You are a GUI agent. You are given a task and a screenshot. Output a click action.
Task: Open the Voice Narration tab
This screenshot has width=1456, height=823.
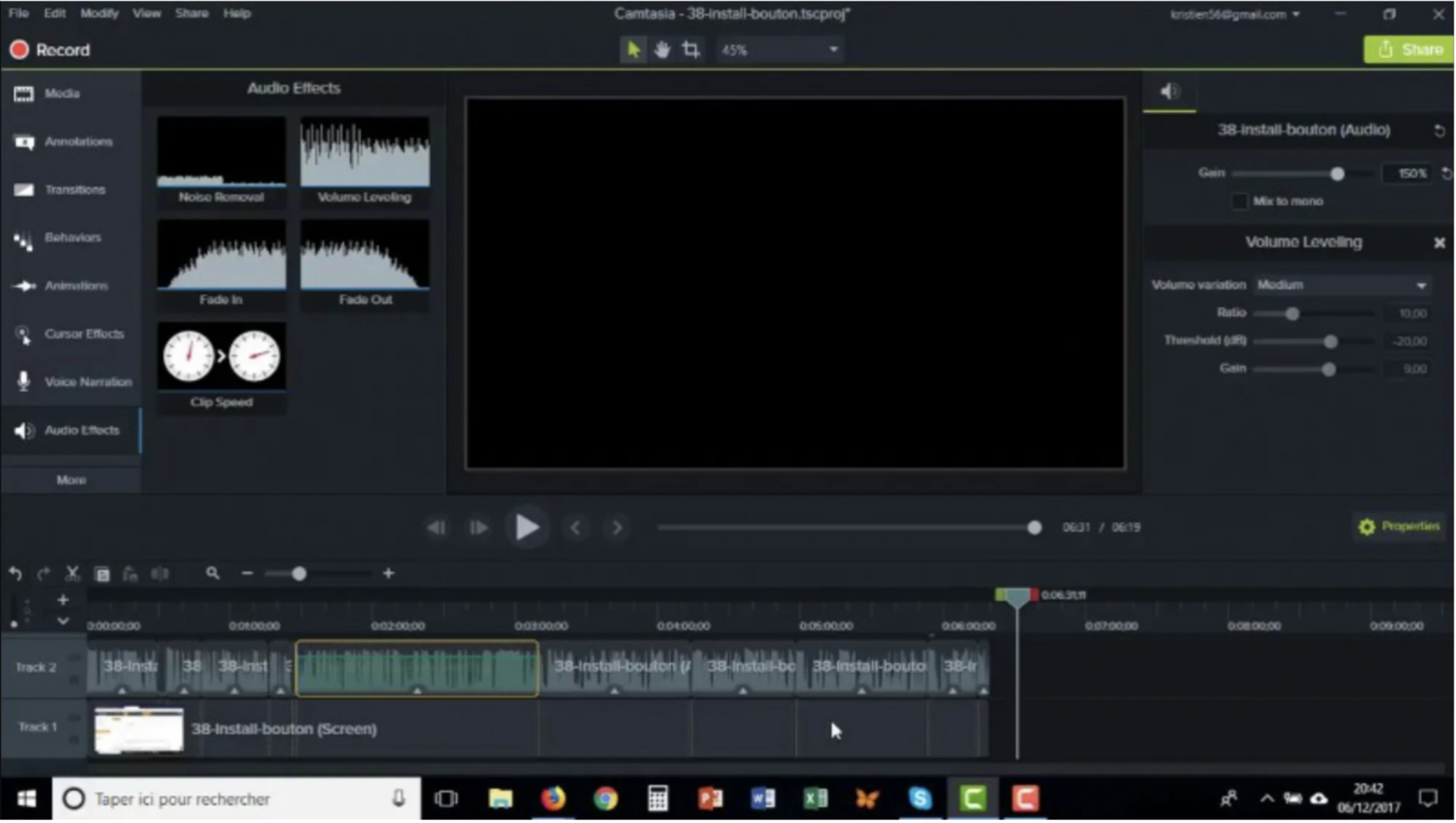click(71, 382)
